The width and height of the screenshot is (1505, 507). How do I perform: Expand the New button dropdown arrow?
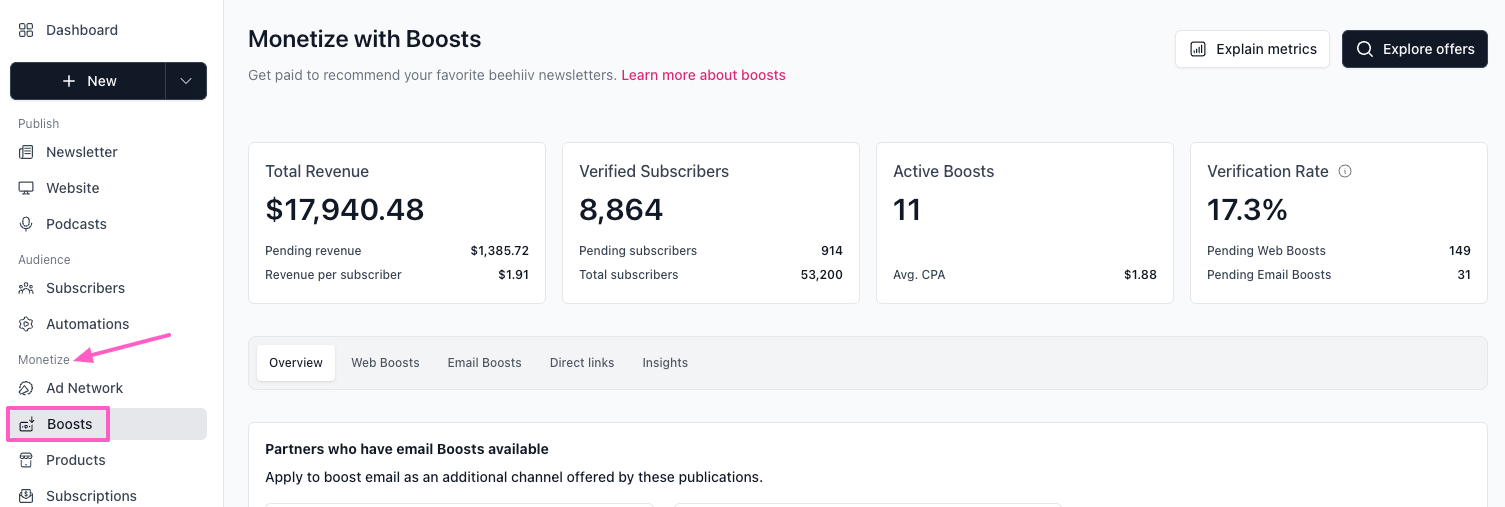(186, 81)
